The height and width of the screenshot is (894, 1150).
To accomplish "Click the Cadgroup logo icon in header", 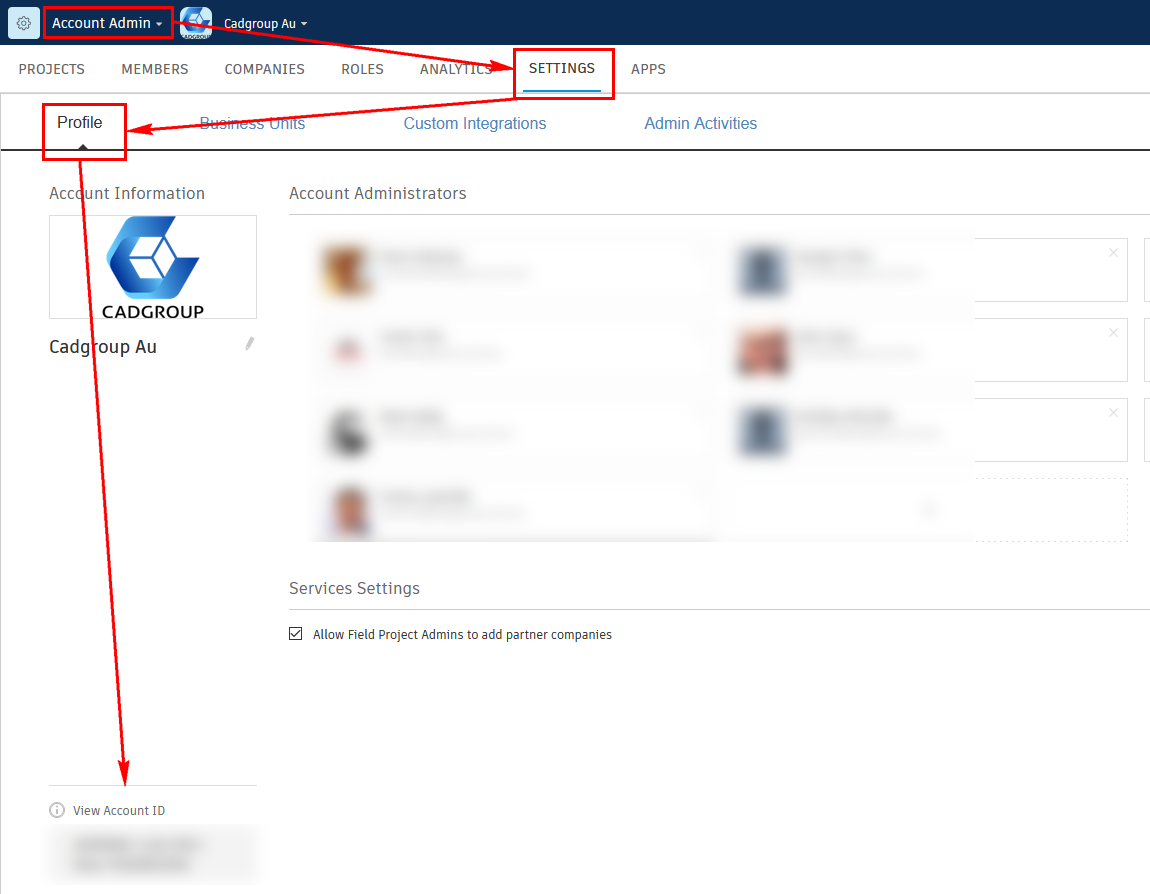I will pyautogui.click(x=196, y=23).
